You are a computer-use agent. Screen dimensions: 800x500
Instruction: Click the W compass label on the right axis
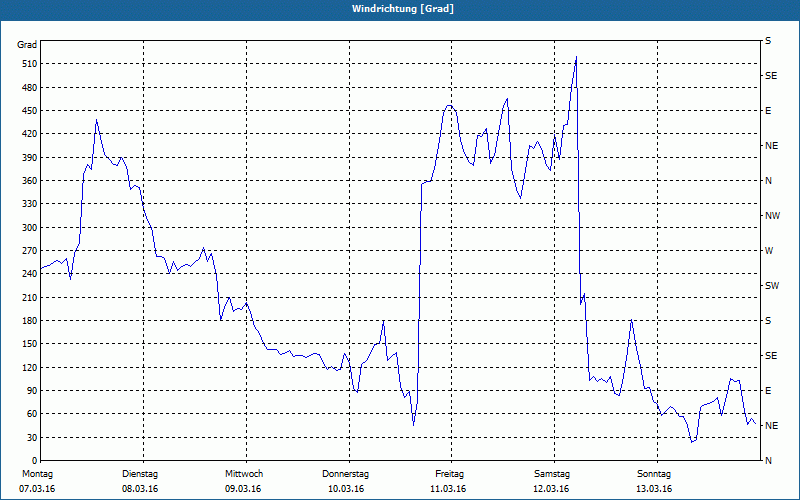click(x=769, y=251)
